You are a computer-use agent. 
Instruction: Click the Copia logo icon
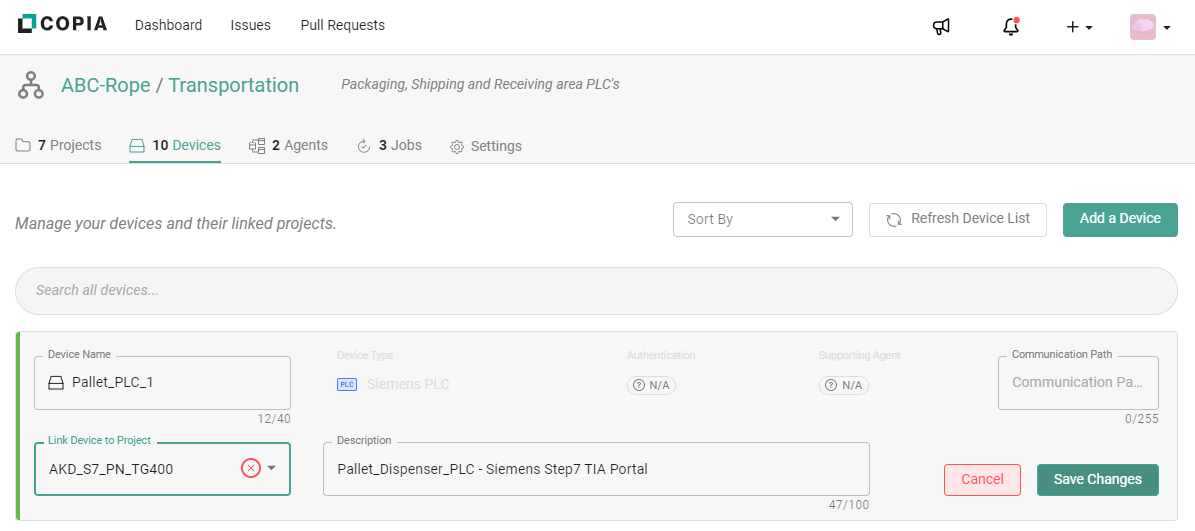(x=28, y=25)
